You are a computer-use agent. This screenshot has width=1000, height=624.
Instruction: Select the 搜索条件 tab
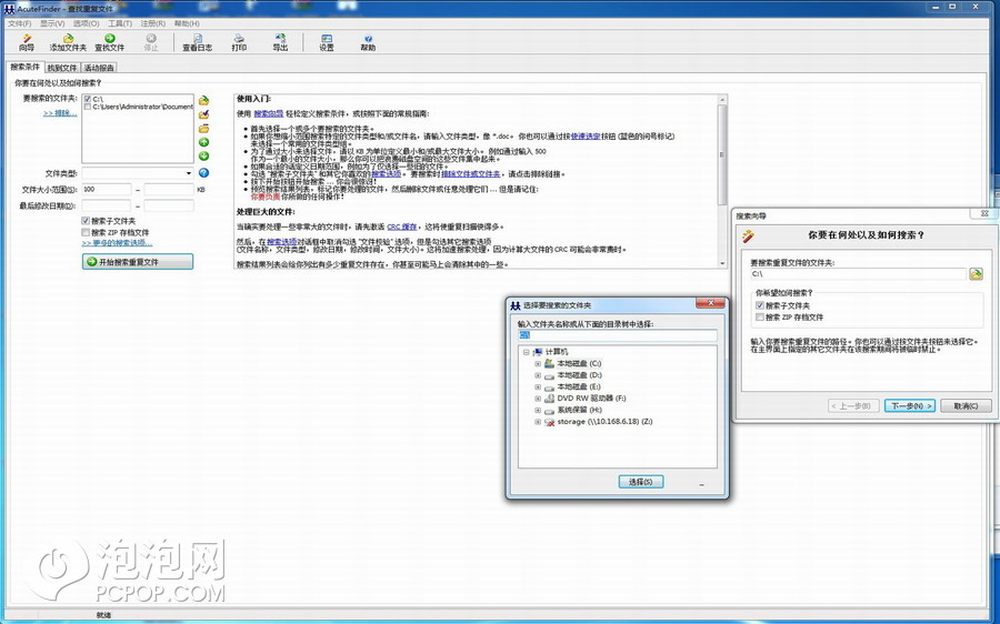(25, 67)
